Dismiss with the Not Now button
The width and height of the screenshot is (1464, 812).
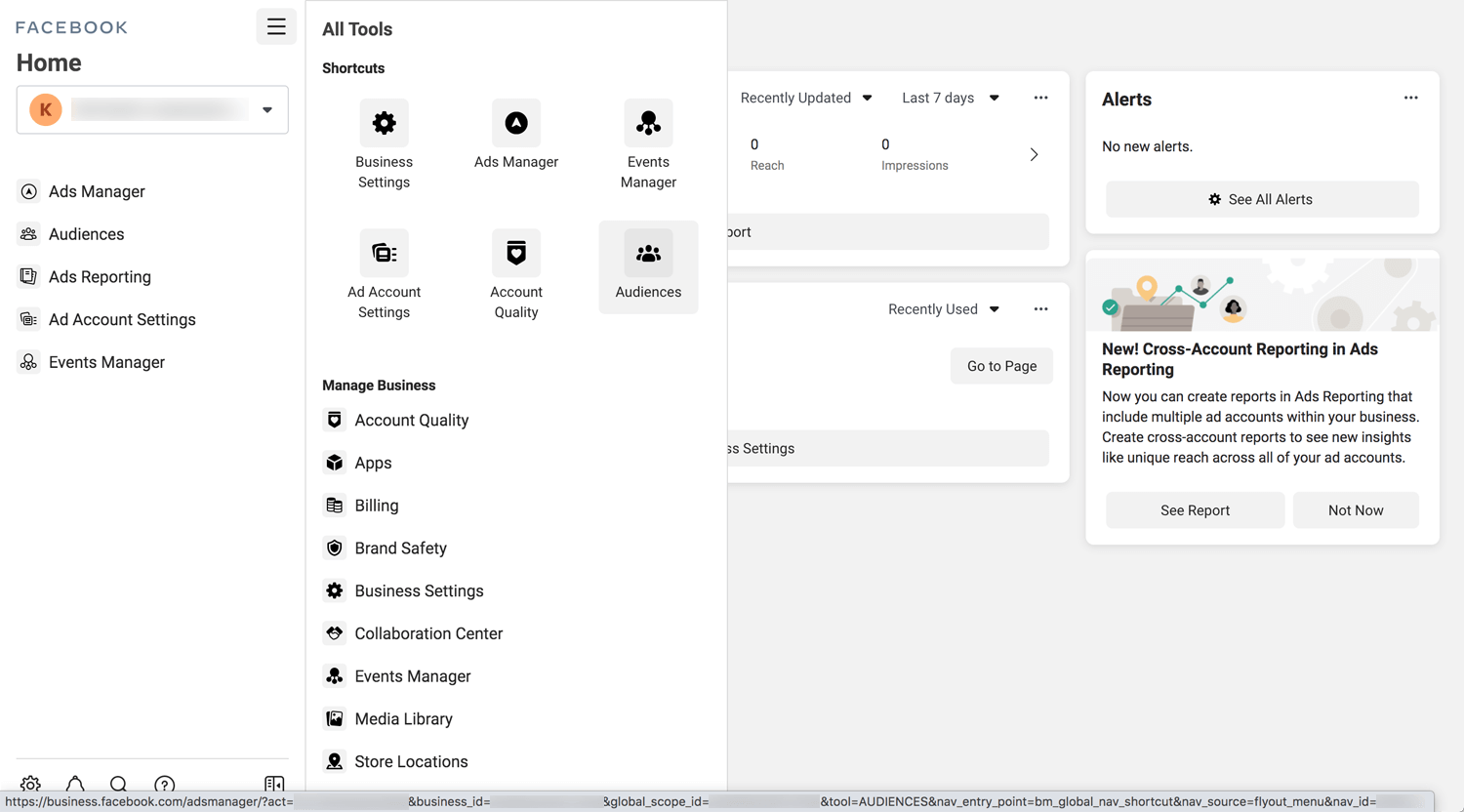click(1356, 510)
